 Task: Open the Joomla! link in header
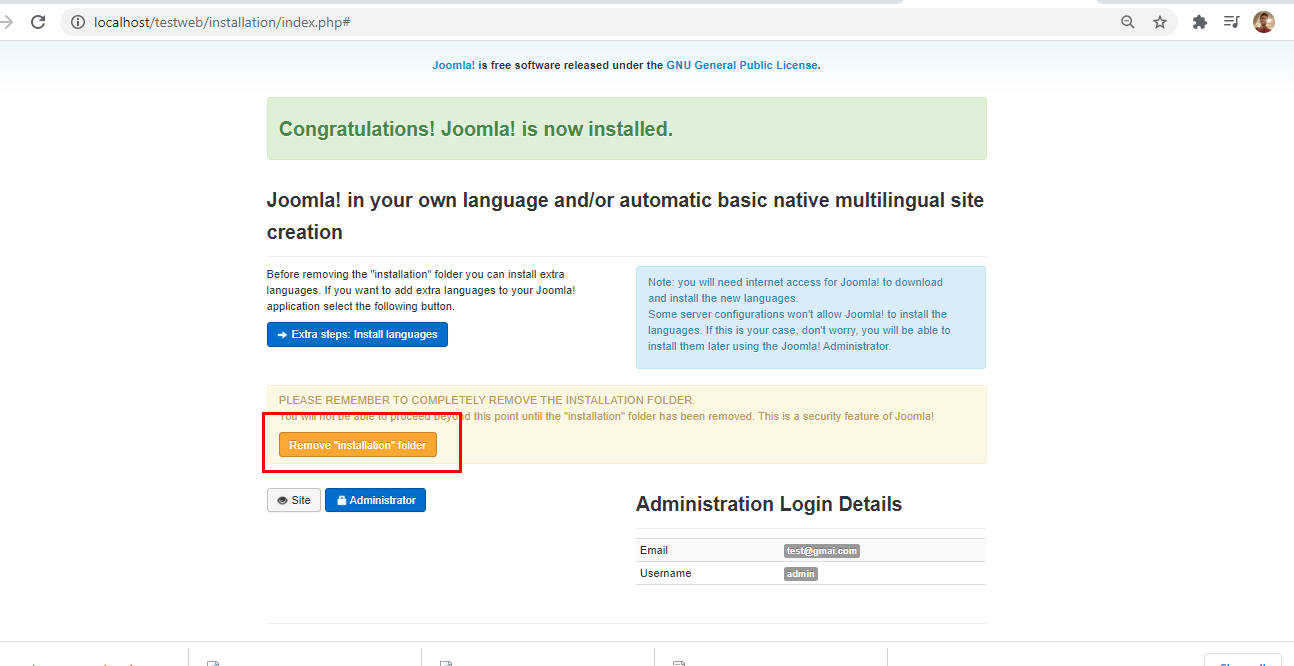(x=453, y=65)
